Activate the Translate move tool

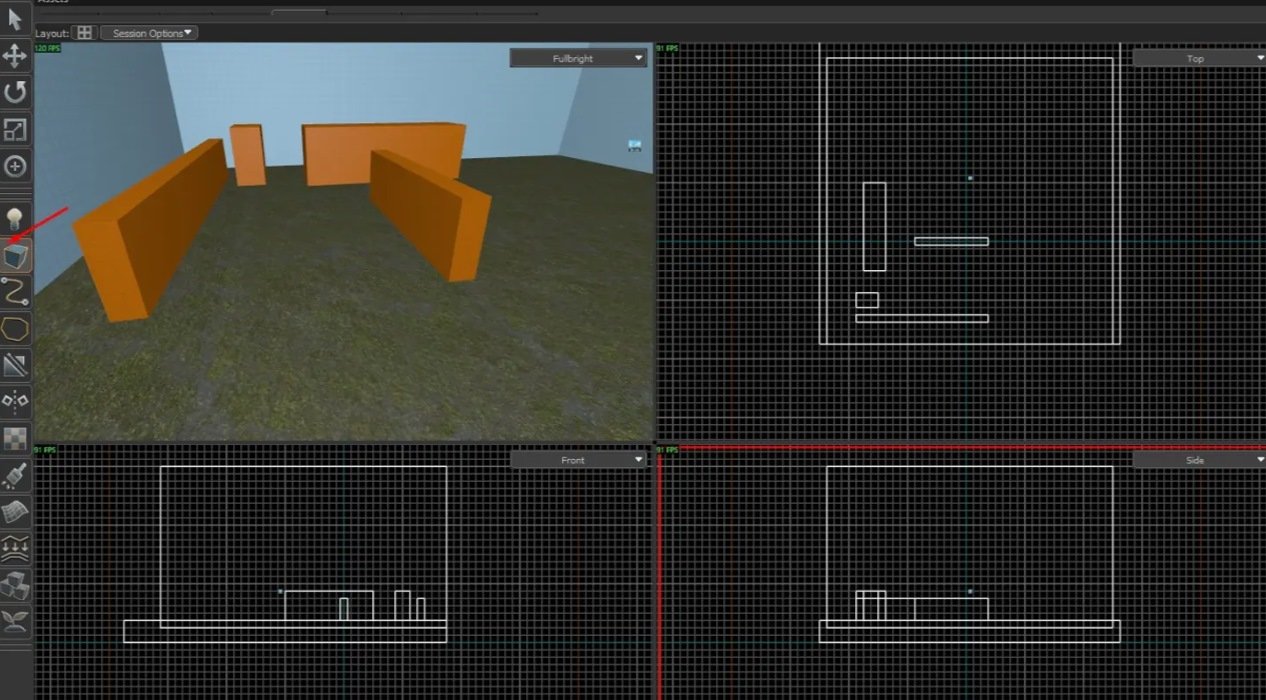coord(15,56)
